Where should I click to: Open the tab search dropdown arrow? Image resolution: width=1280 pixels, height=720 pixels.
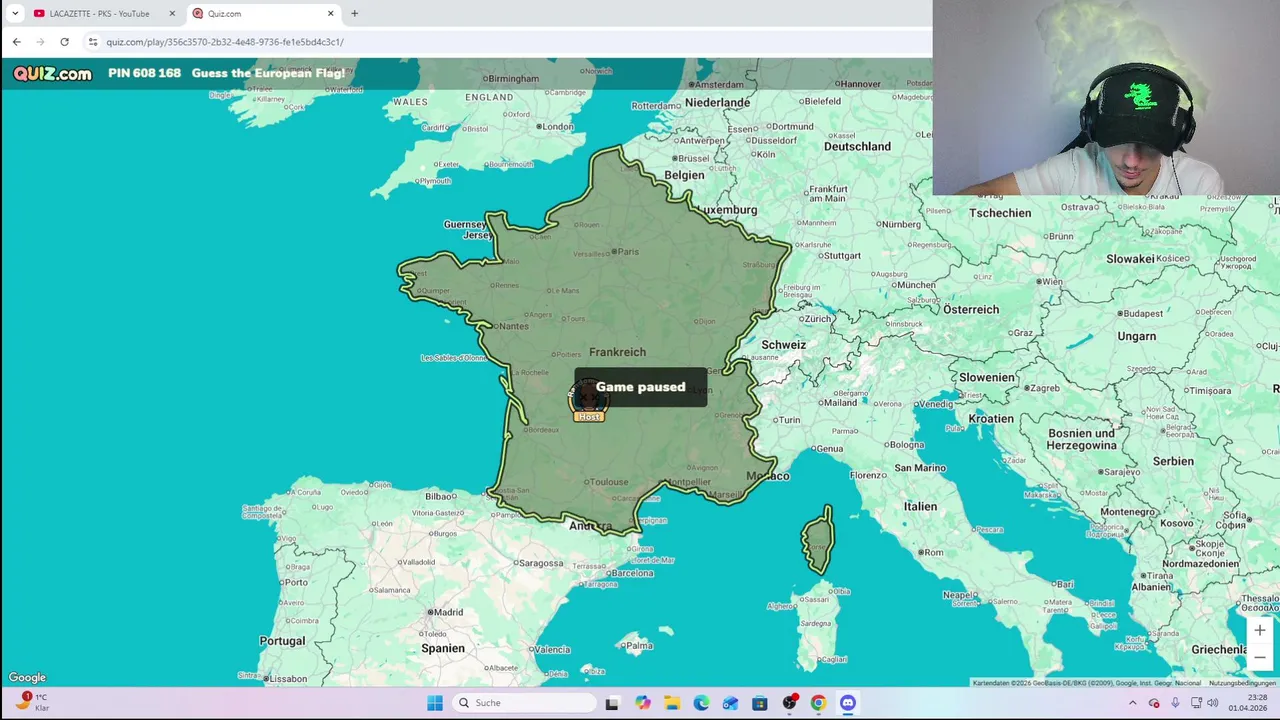coord(15,13)
